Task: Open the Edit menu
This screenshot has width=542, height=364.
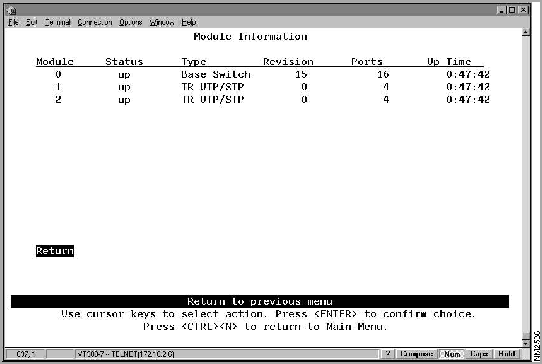Action: click(31, 22)
